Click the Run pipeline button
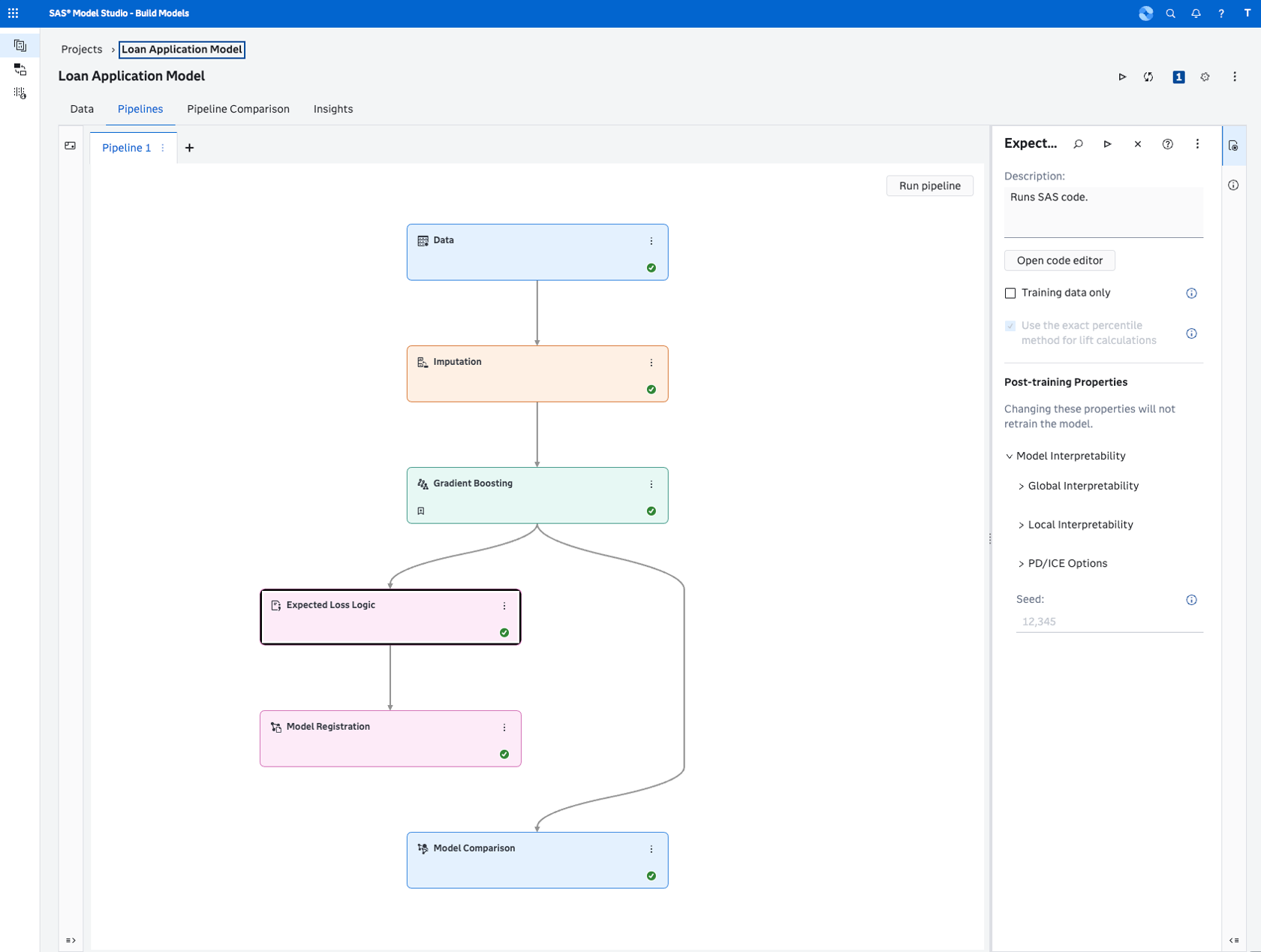The width and height of the screenshot is (1261, 952). (x=929, y=185)
